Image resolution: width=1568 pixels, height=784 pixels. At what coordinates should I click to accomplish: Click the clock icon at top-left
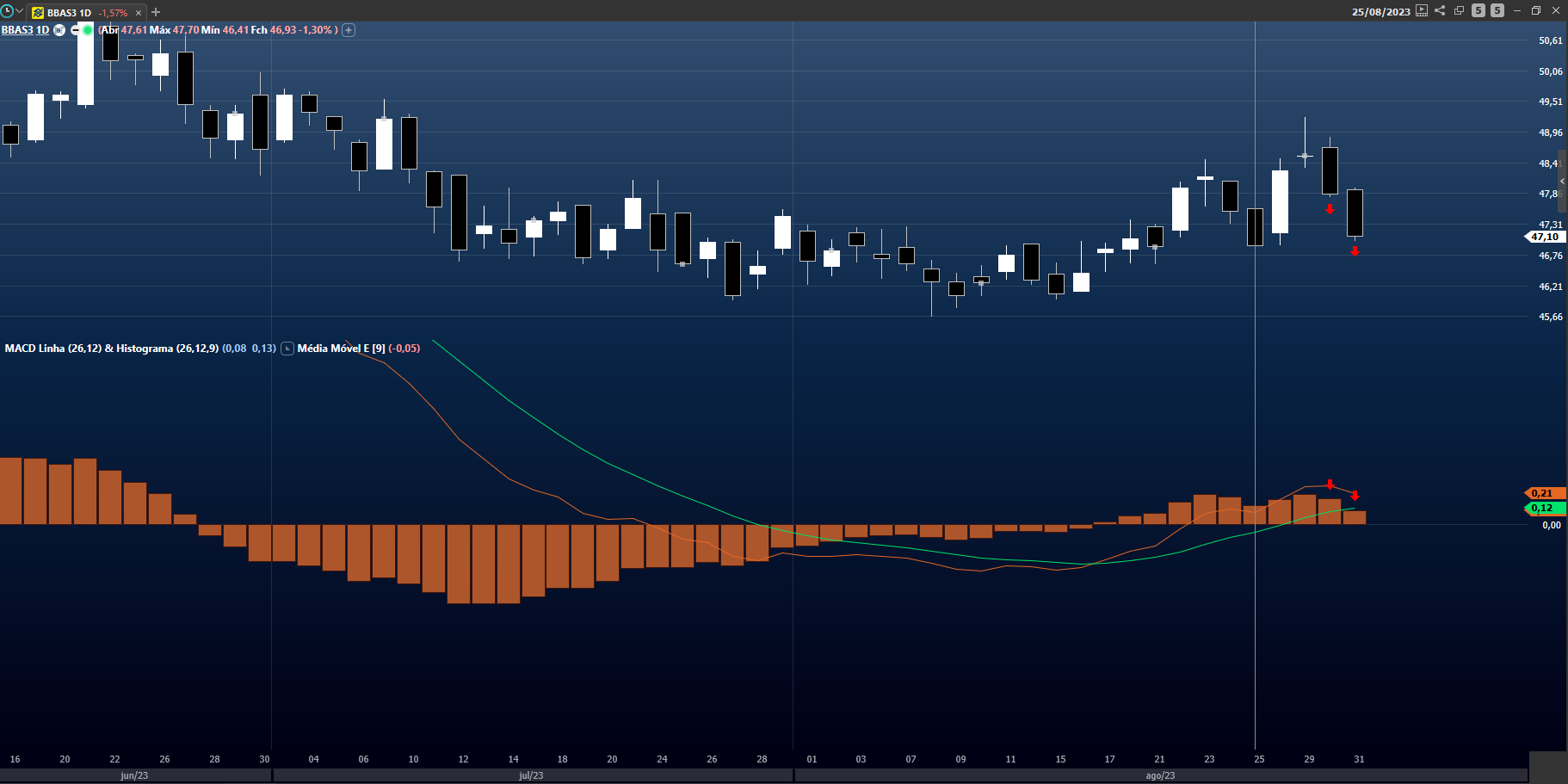[x=7, y=11]
